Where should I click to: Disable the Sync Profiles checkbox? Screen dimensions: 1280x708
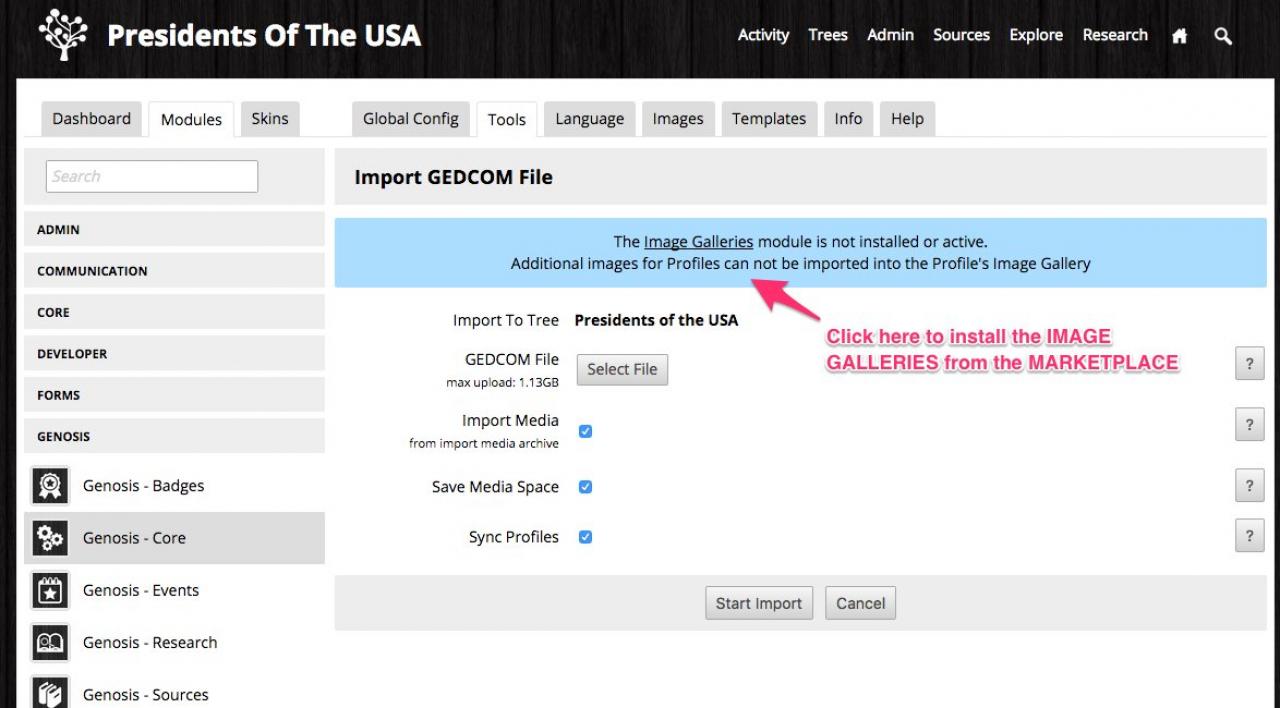pos(586,537)
